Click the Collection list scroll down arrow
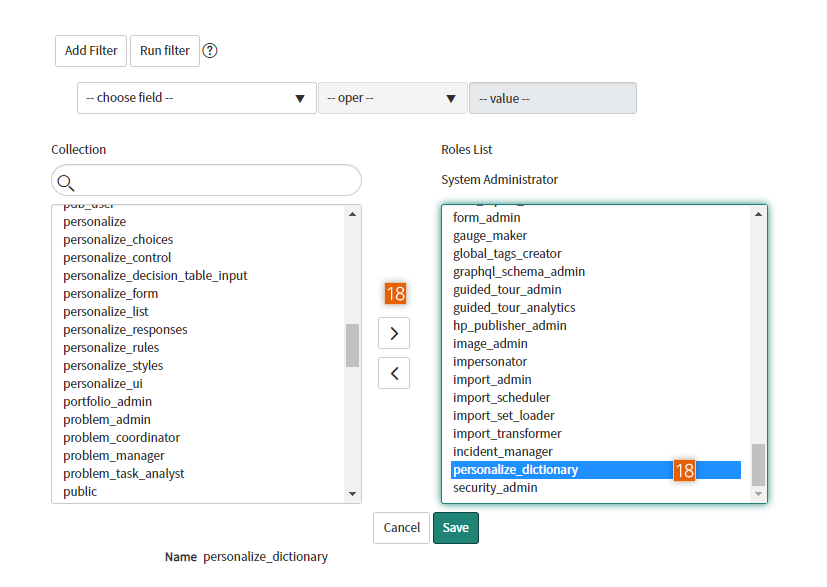The image size is (827, 587). click(352, 494)
